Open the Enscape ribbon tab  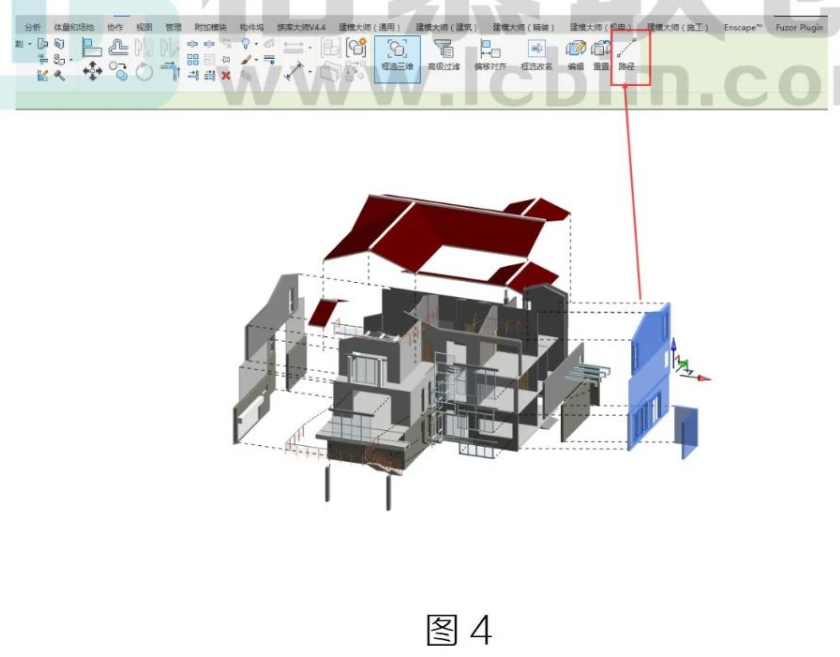[x=743, y=27]
